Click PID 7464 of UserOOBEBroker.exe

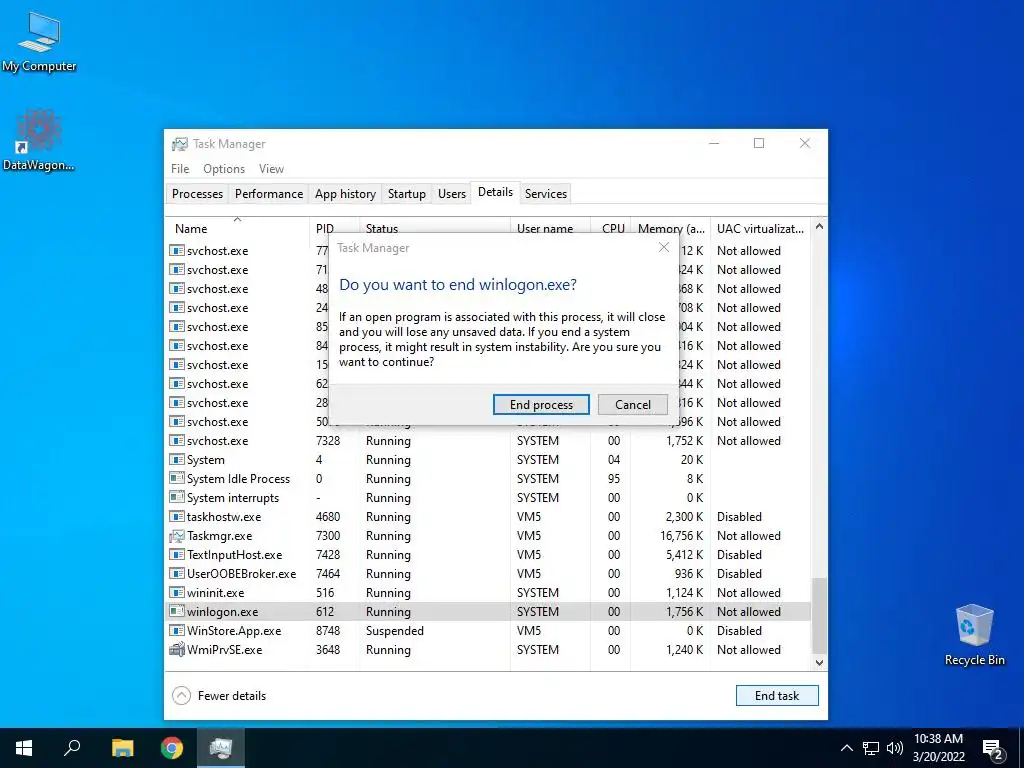328,574
